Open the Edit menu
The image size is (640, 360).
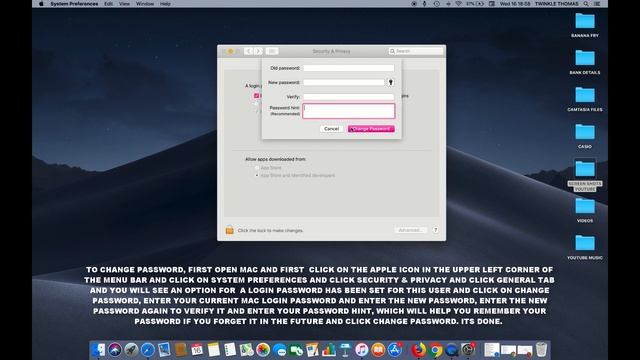(x=108, y=4)
